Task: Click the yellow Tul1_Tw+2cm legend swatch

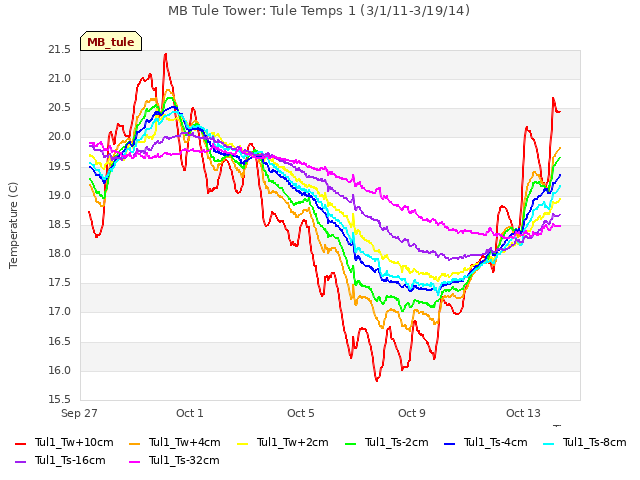Action: coord(242,443)
